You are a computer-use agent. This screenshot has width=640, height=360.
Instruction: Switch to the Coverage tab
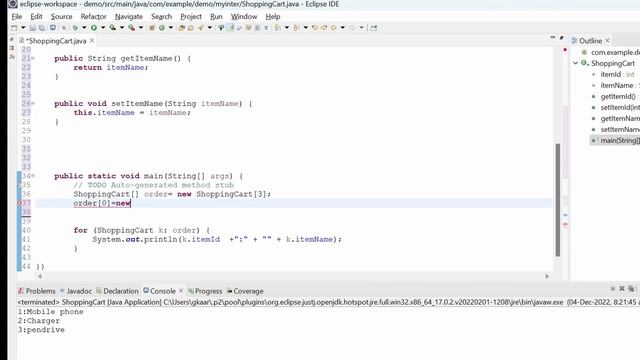pos(245,291)
